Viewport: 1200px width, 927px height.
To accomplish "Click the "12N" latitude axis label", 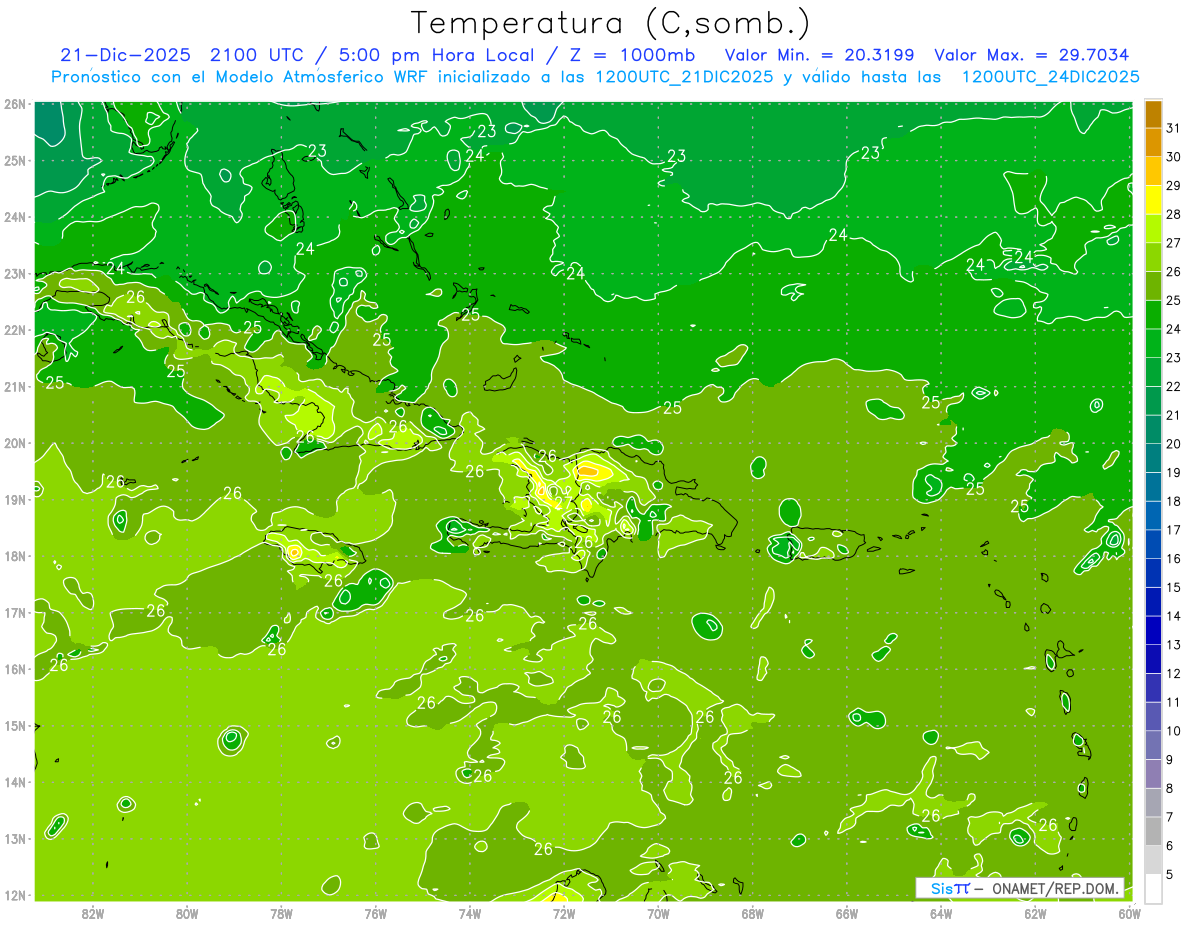I will pyautogui.click(x=15, y=895).
